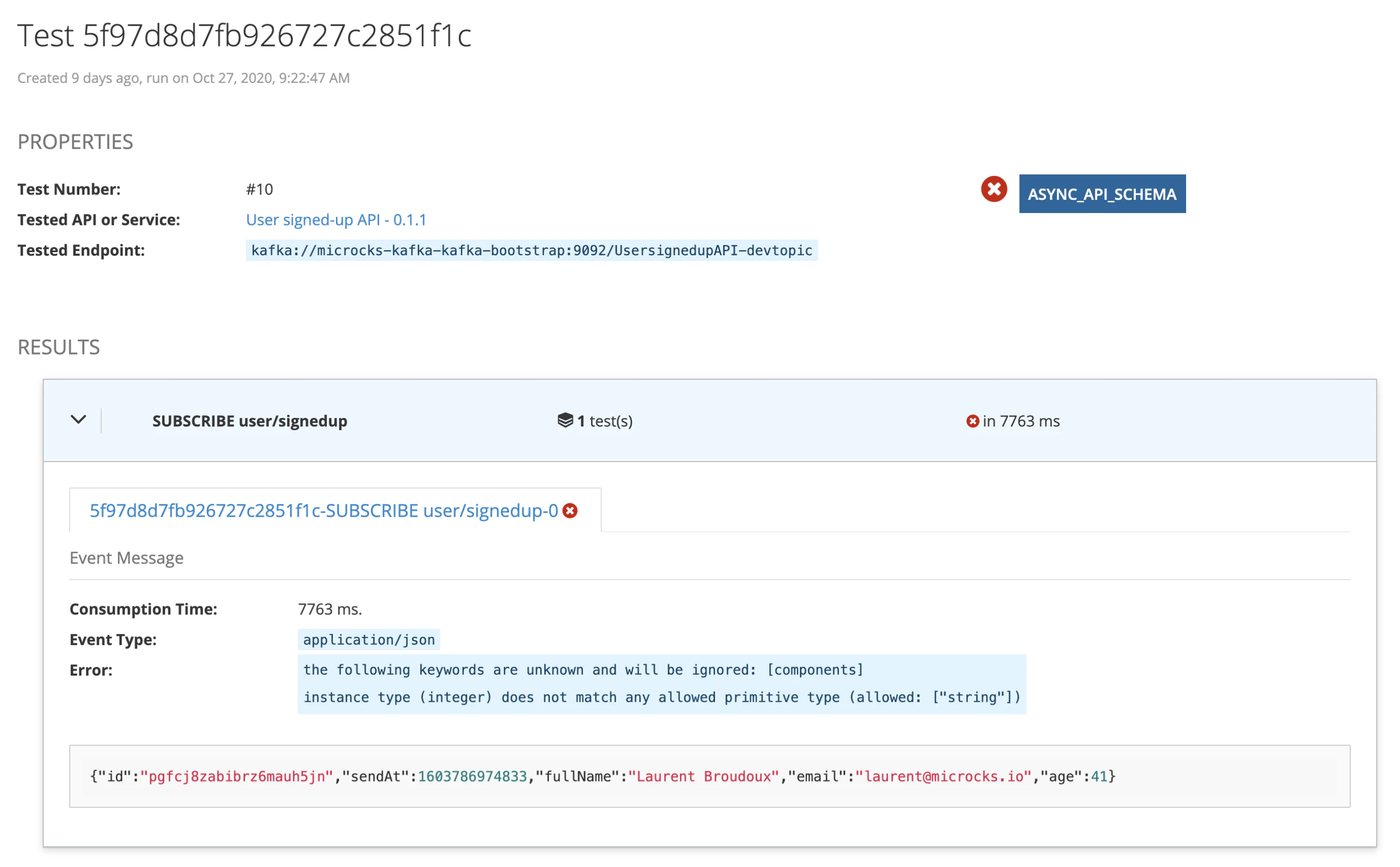Open the User signed-up API - 0.1.1 link
The width and height of the screenshot is (1400, 867).
[336, 220]
